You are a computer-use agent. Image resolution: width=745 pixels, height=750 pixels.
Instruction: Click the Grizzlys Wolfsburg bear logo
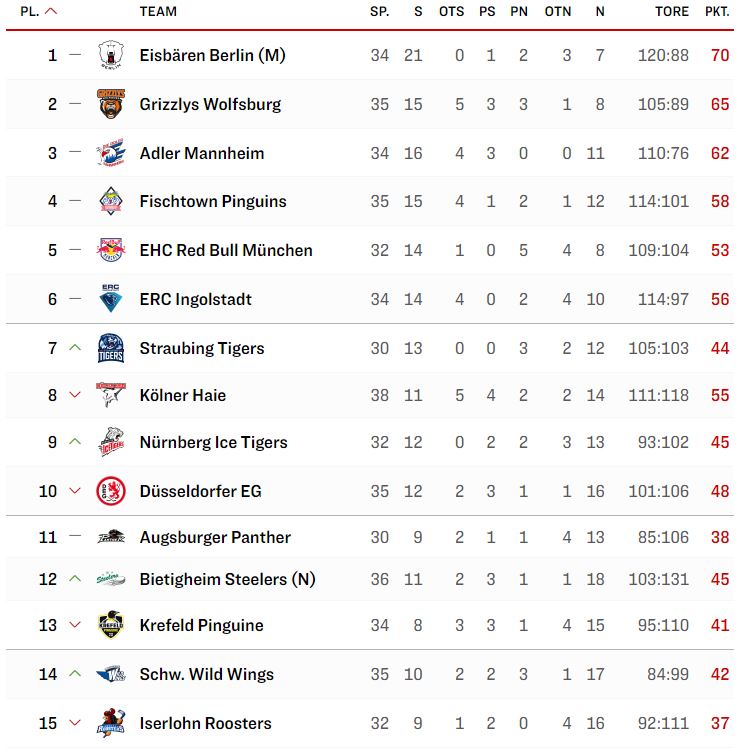click(x=111, y=104)
